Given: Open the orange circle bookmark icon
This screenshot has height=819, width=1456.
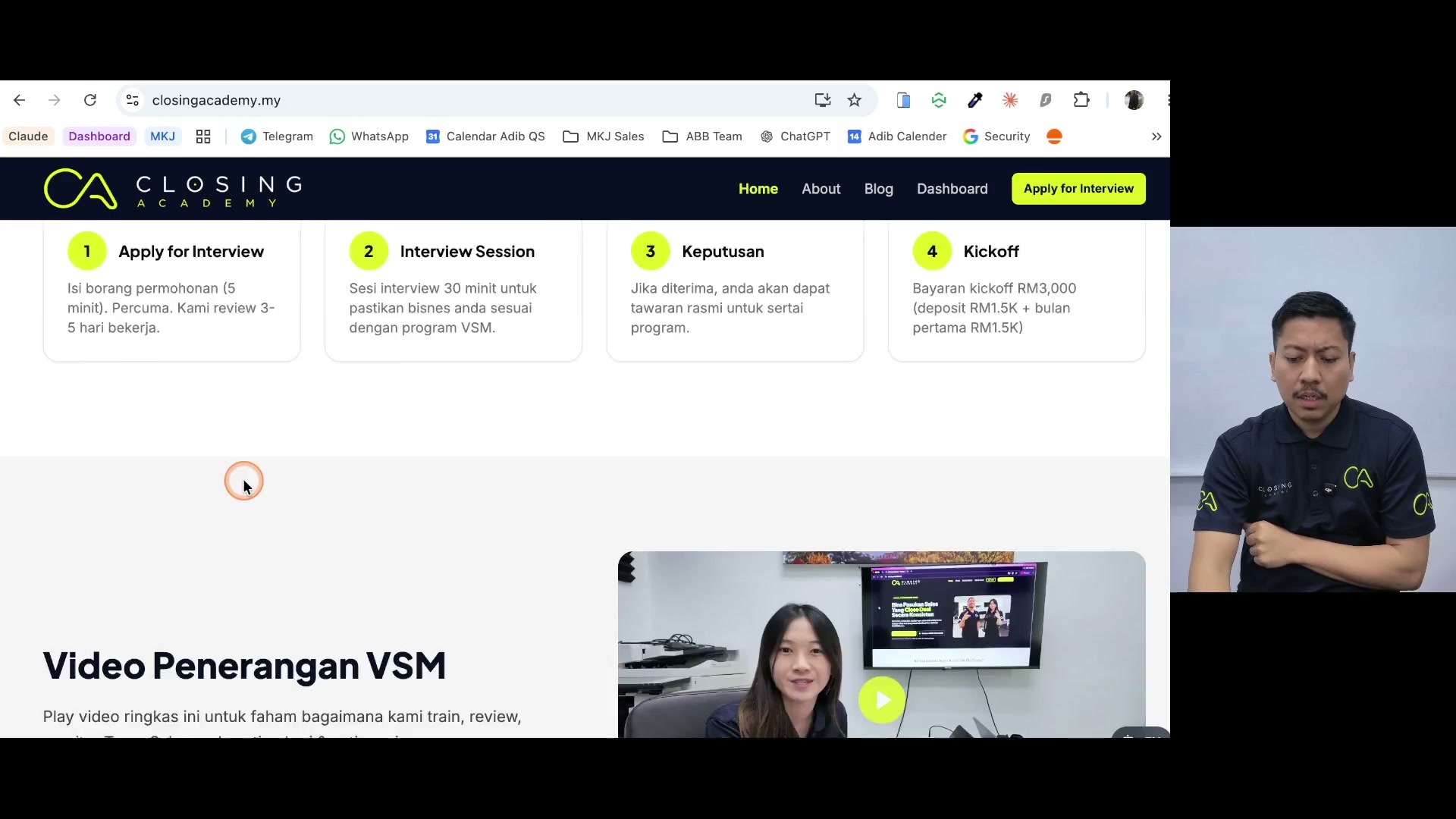Looking at the screenshot, I should pos(1054,136).
